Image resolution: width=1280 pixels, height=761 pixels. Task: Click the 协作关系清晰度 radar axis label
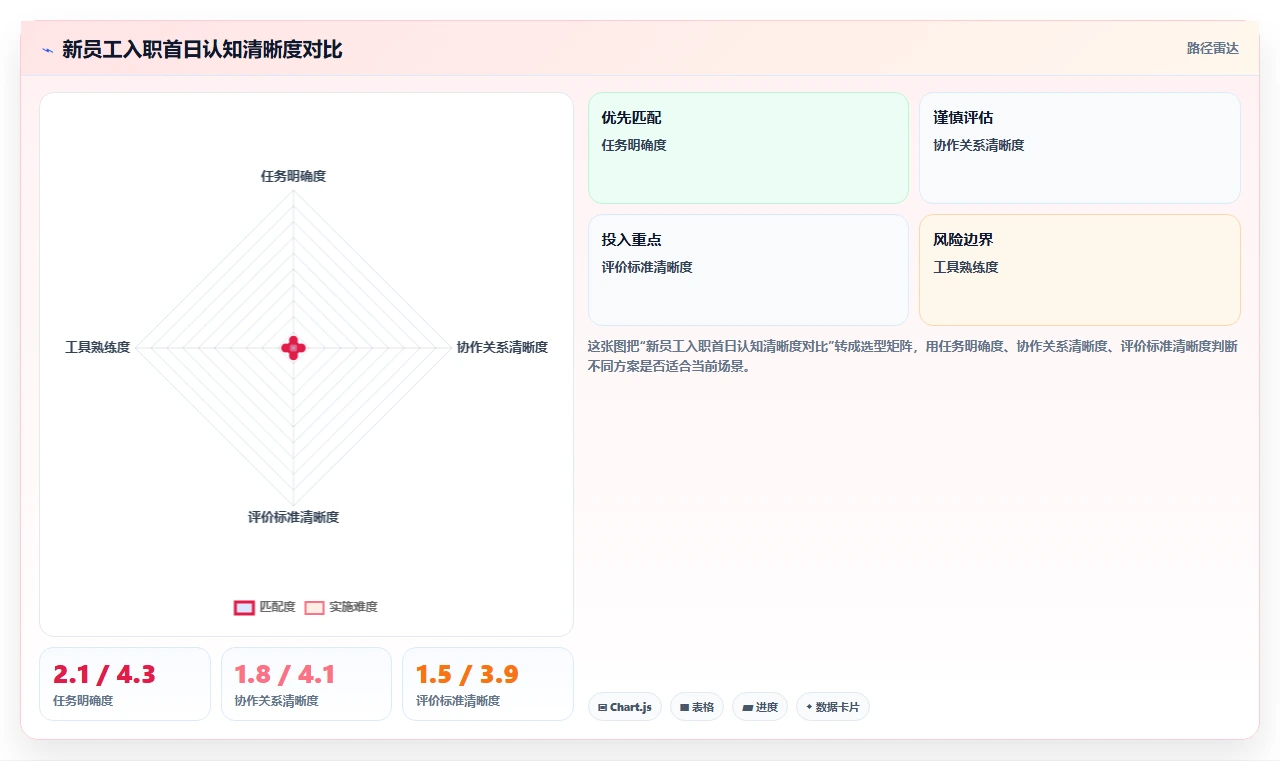point(502,347)
